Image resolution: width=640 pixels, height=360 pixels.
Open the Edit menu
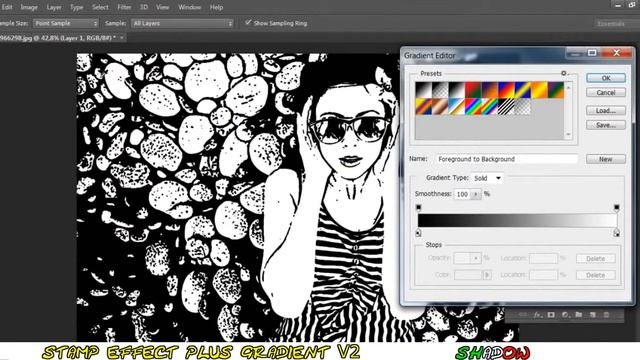tap(7, 7)
